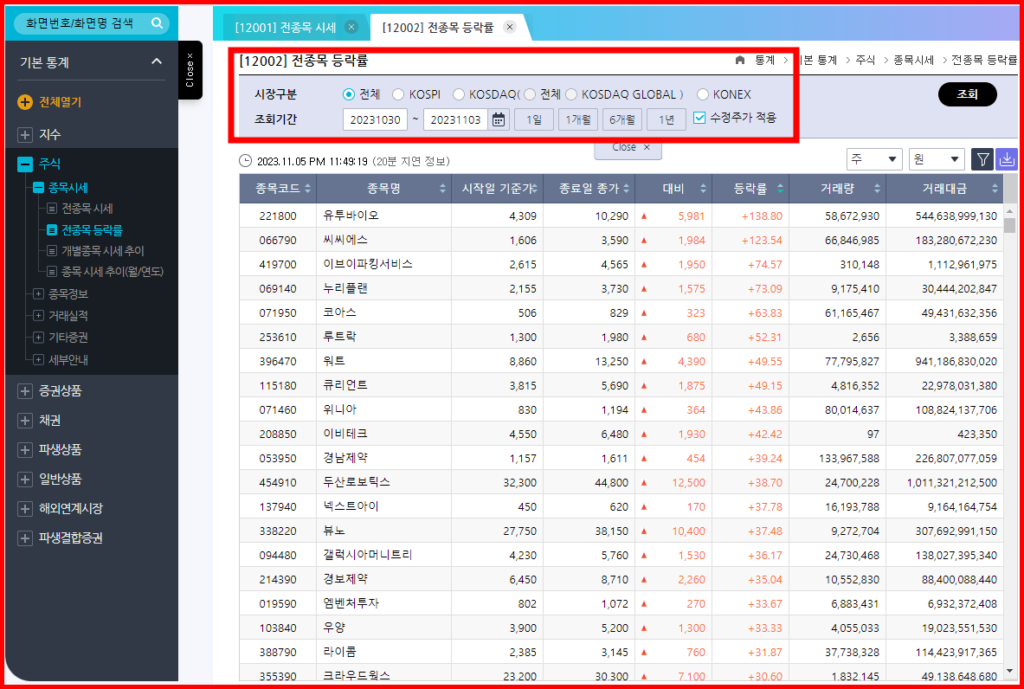Screen dimensions: 1024x689
Task: Click the home icon in breadcrumb
Action: pos(740,60)
